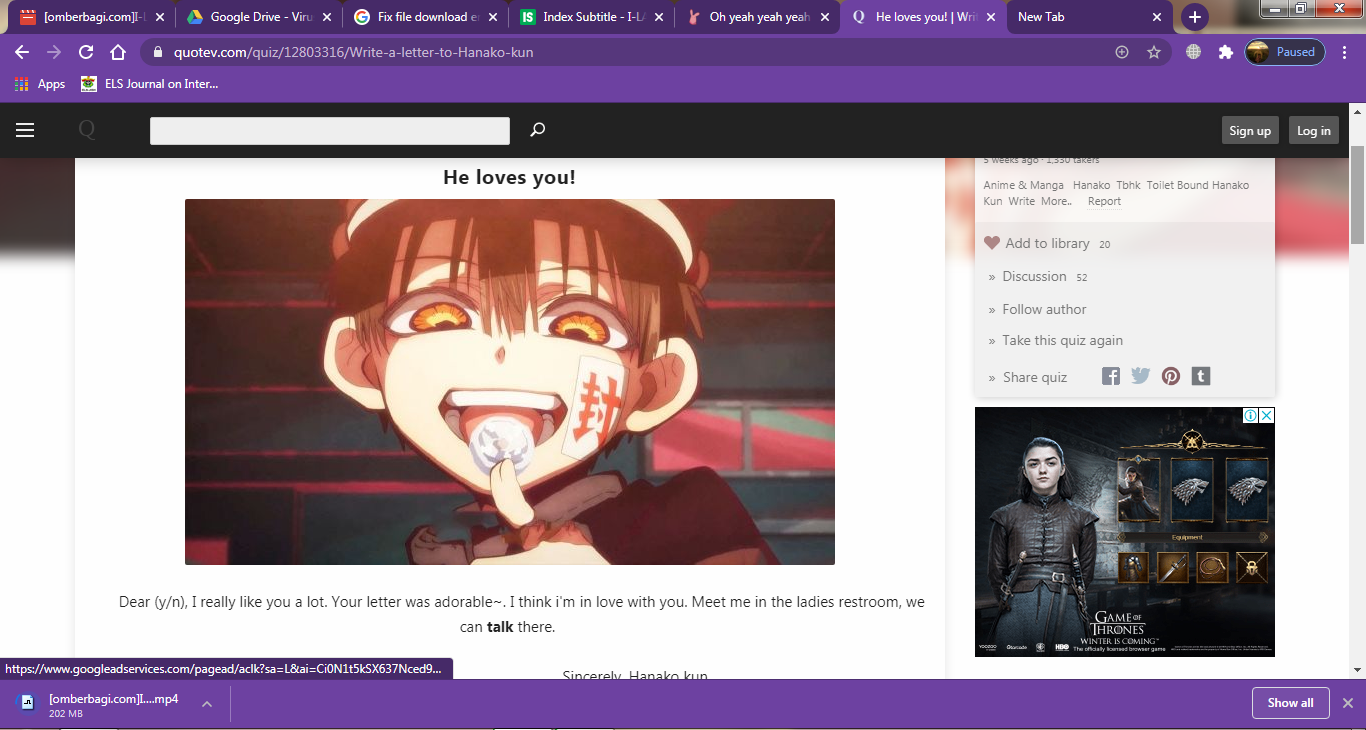Close the Game of Thrones ad

1266,415
